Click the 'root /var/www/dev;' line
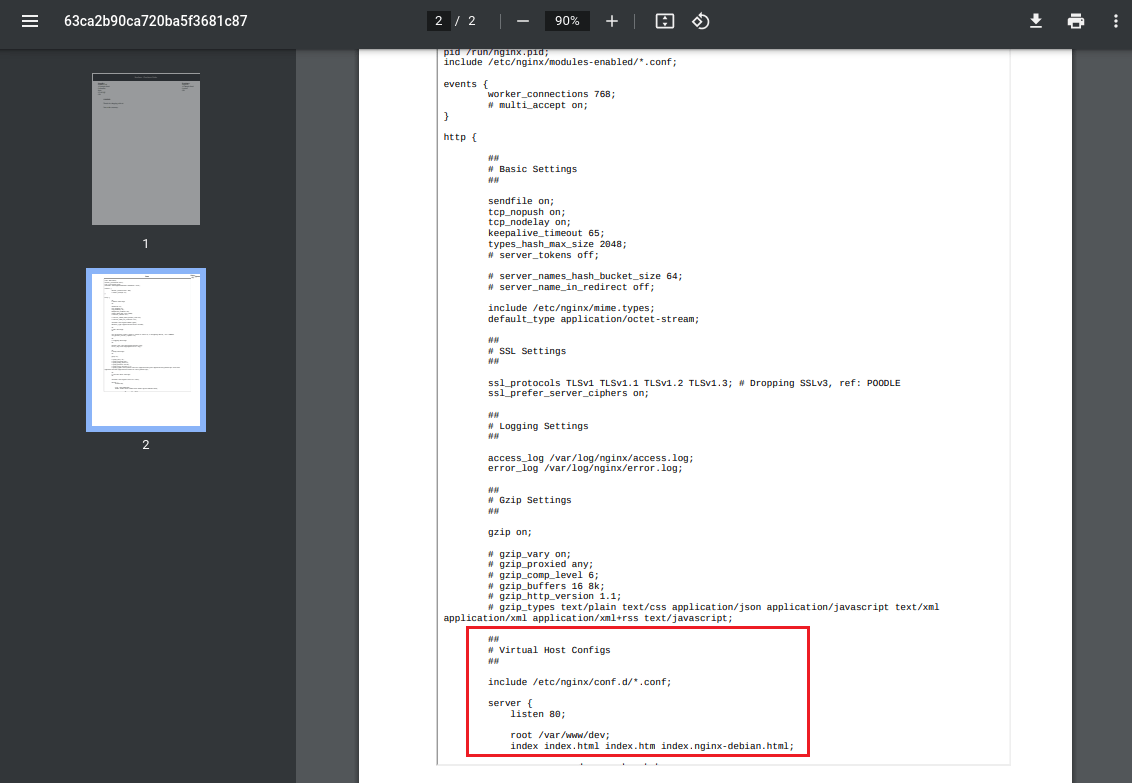Image resolution: width=1132 pixels, height=783 pixels. click(x=560, y=735)
